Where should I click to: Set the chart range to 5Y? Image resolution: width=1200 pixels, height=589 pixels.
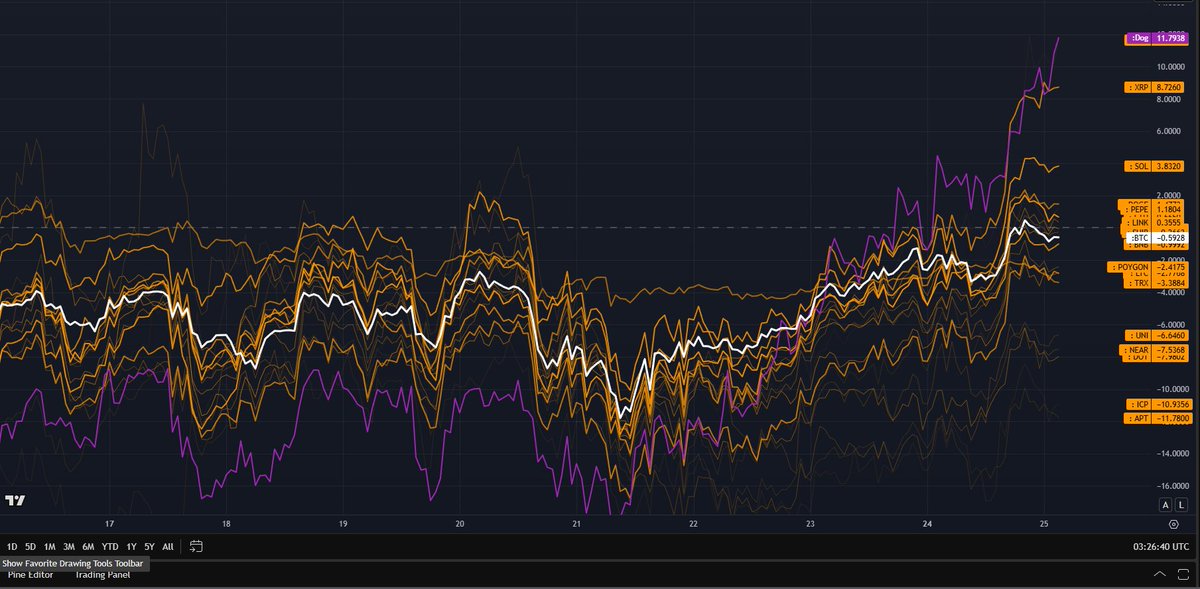(149, 546)
